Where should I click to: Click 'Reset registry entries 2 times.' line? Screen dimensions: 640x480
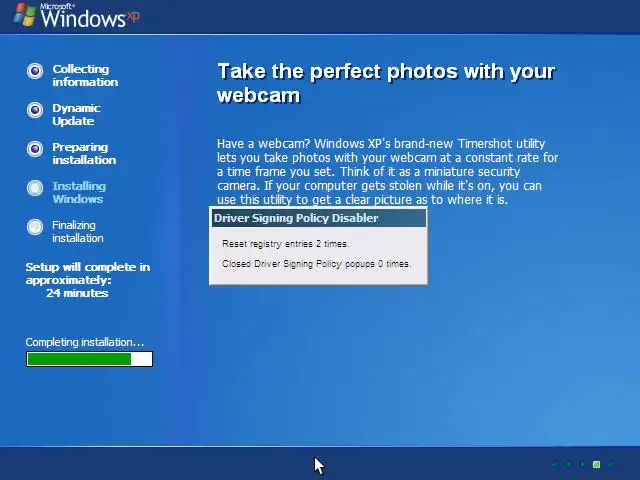[x=286, y=244]
